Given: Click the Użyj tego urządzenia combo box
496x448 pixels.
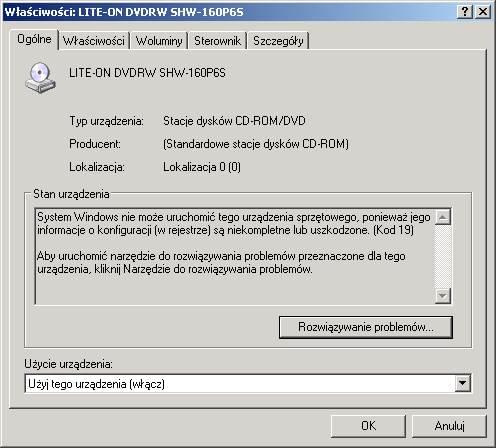Looking at the screenshot, I should click(248, 383).
